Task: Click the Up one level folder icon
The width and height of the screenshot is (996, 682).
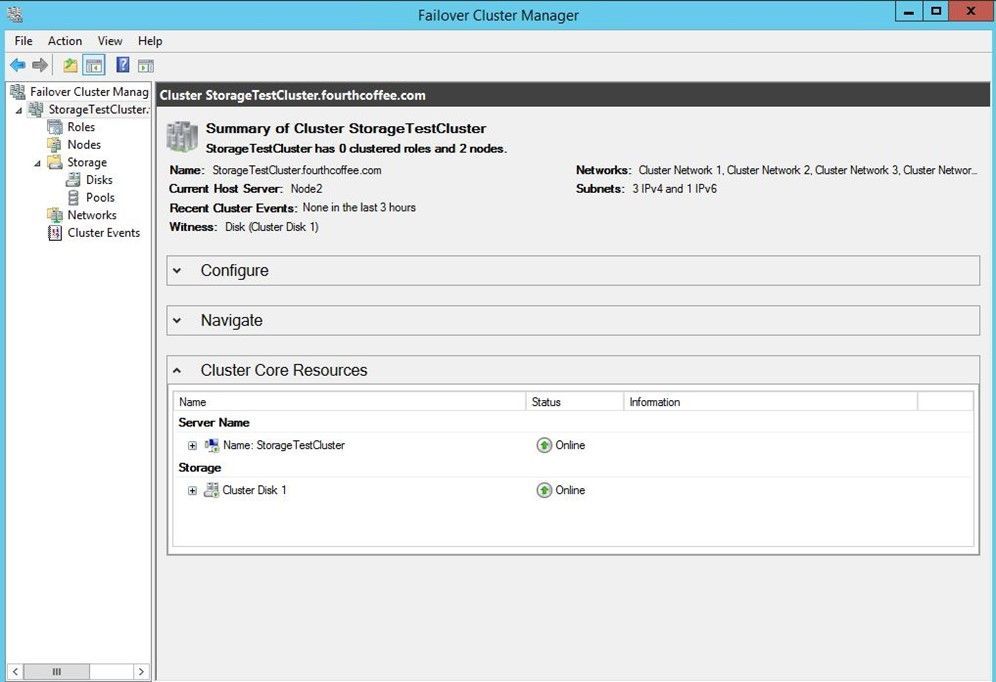Action: (x=70, y=65)
